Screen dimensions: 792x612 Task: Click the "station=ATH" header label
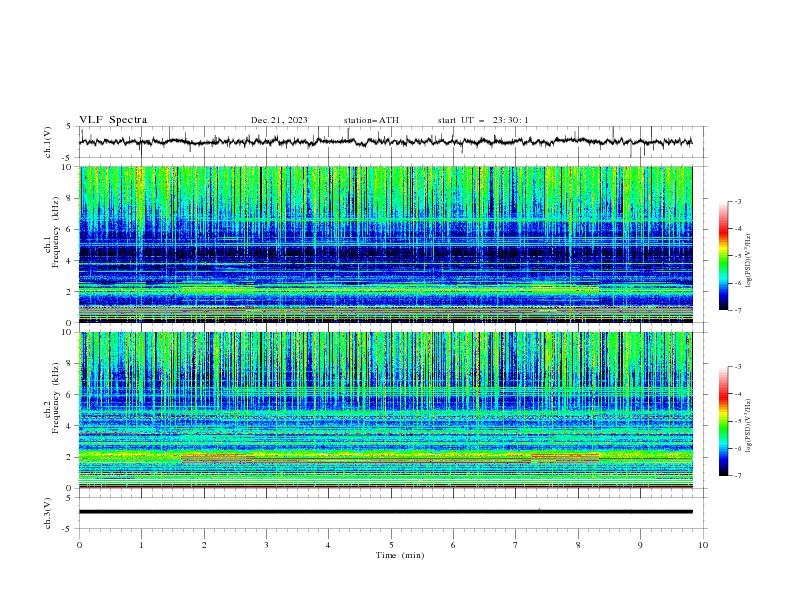371,120
